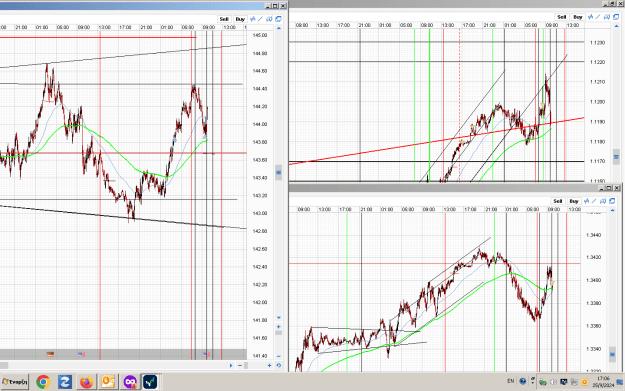Viewport: 625px width, 391px height.
Task: Reset left chart zoom with circular arrow
Action: pos(279,365)
